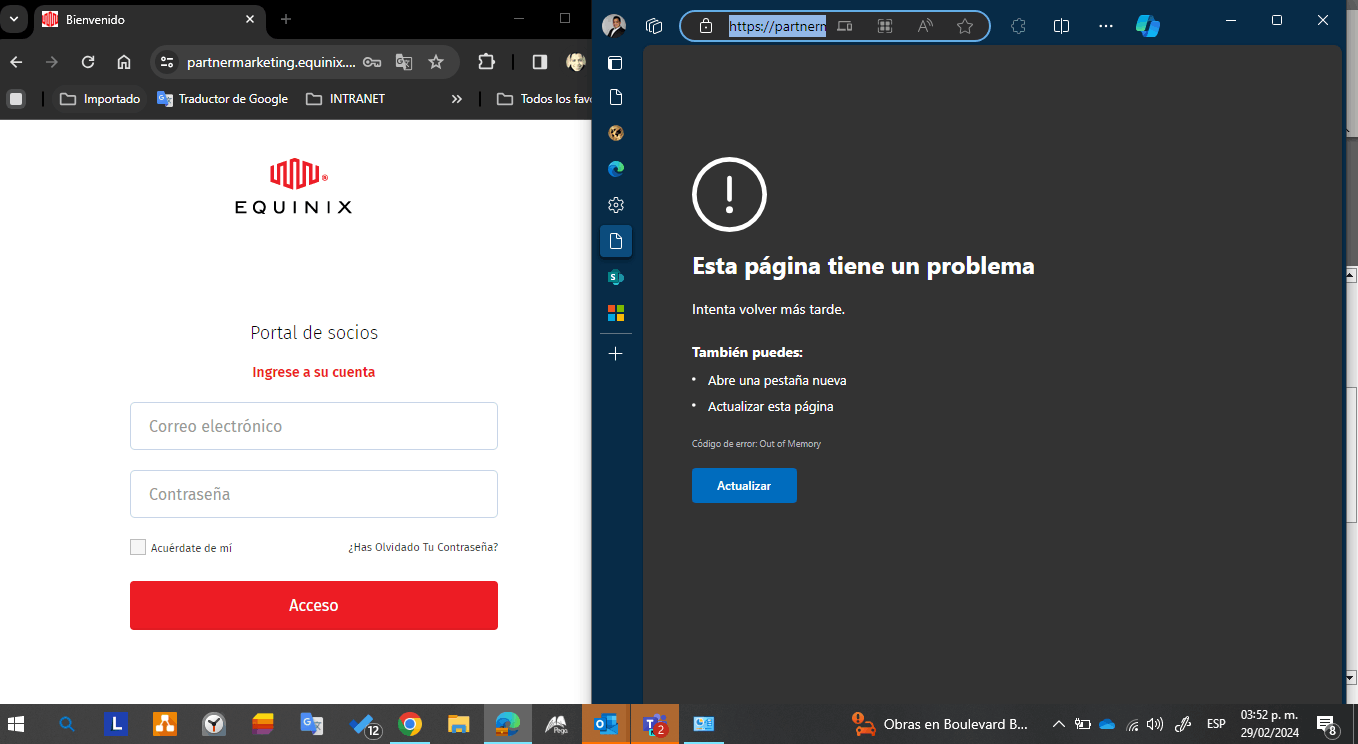
Task: Click the Edge send-to-devices icon
Action: coord(845,26)
